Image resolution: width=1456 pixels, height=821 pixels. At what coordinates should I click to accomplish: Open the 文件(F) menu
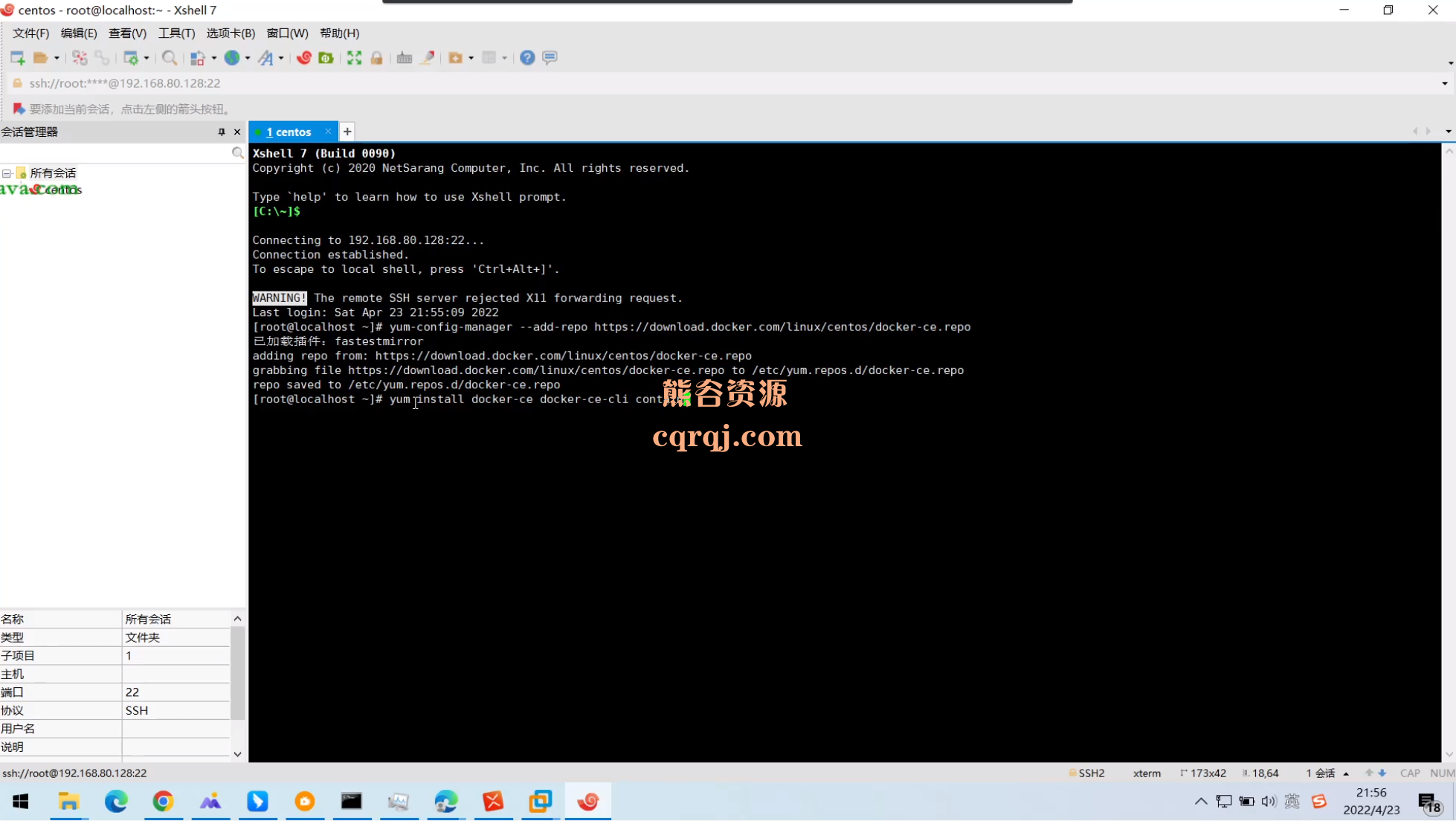[30, 33]
